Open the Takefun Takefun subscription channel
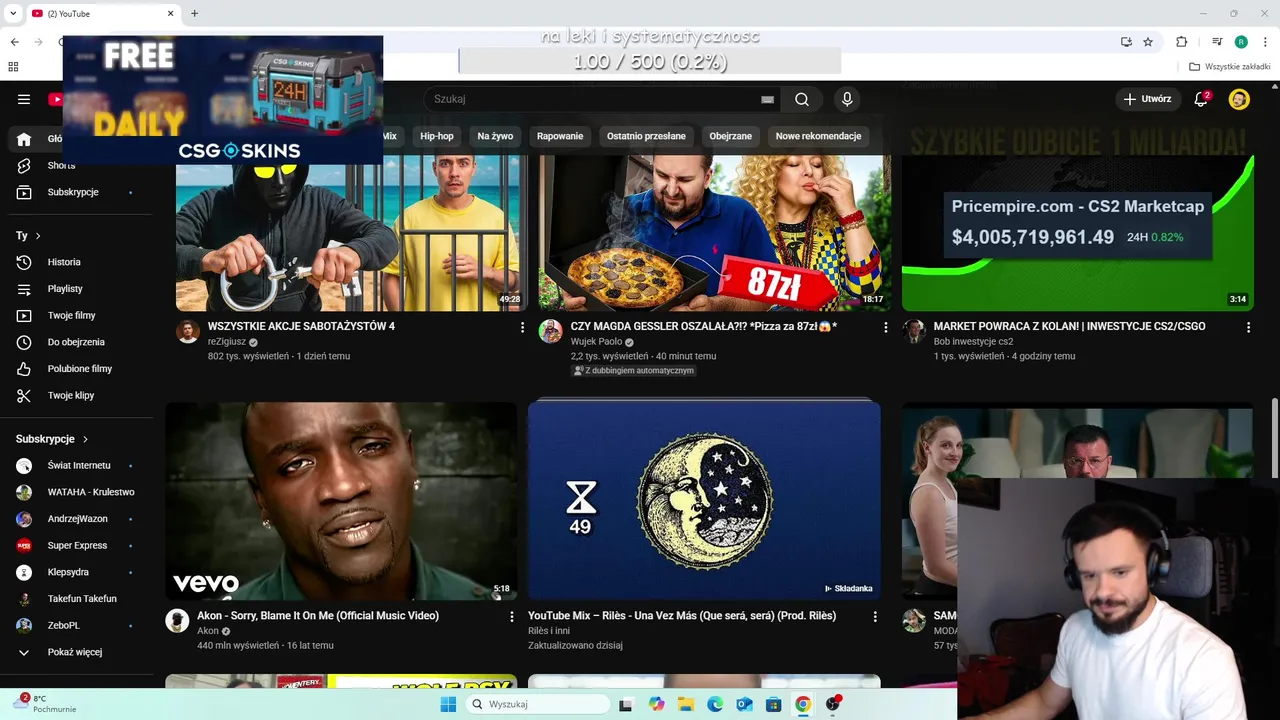 click(82, 599)
